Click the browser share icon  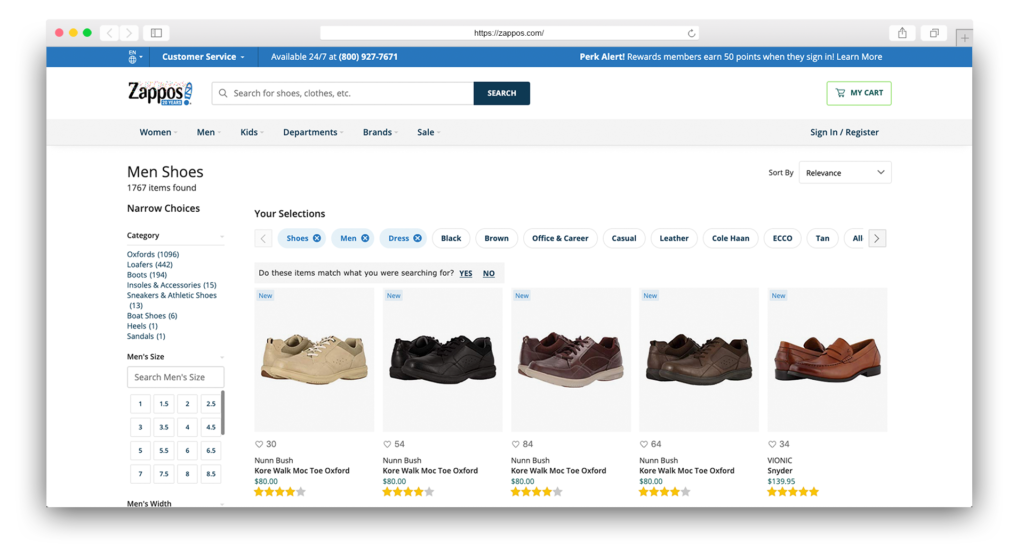click(902, 33)
